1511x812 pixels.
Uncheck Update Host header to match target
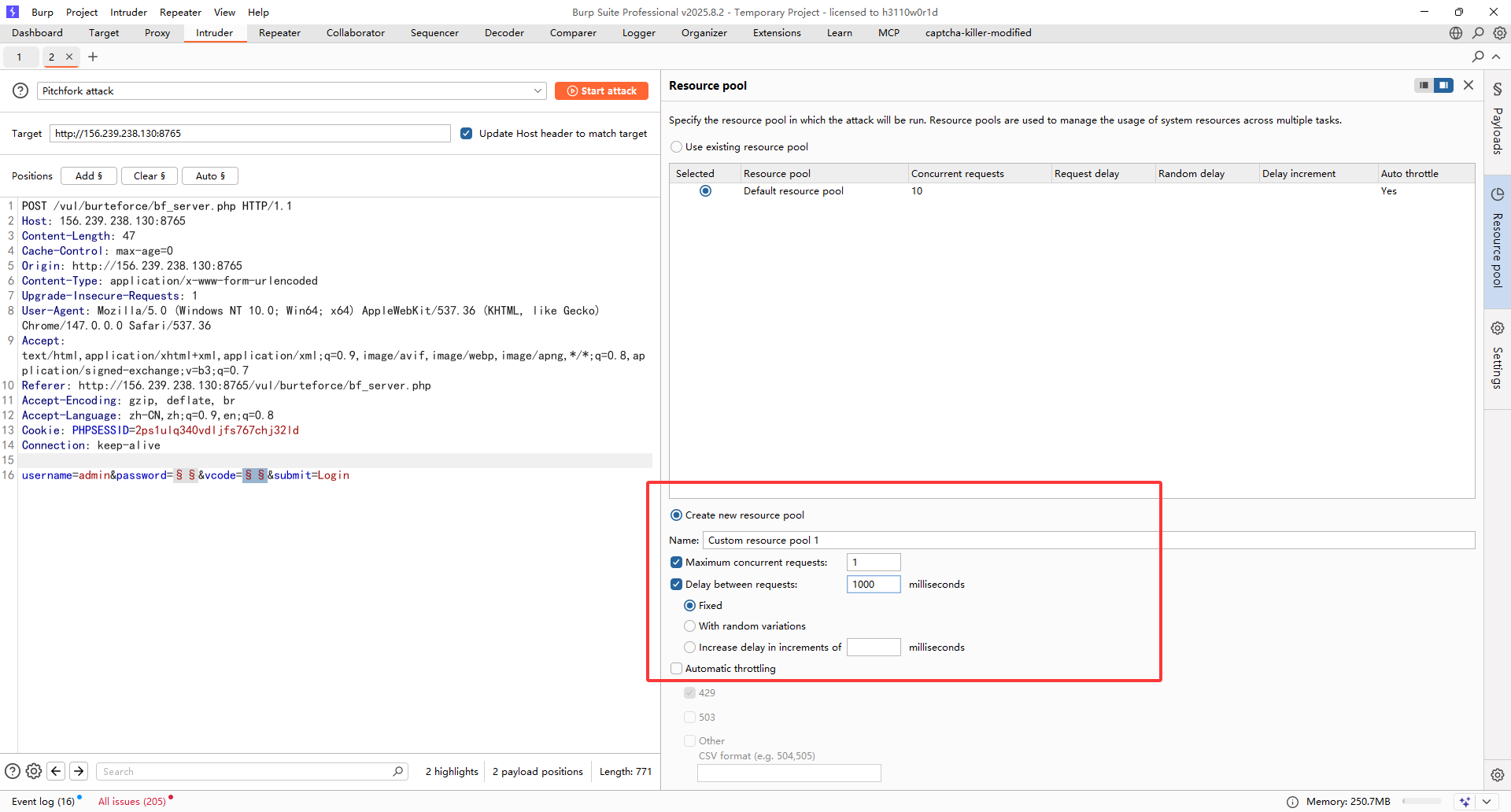pos(466,134)
